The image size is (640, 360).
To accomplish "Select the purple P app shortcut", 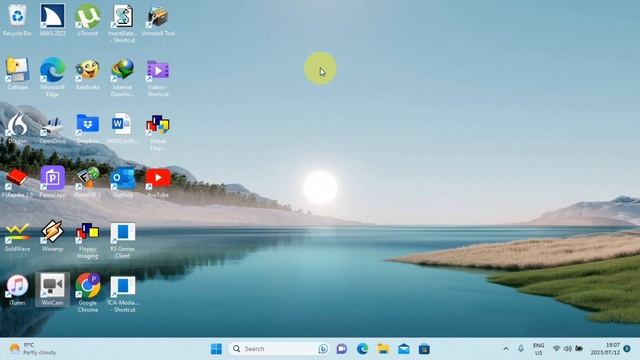I will click(53, 182).
